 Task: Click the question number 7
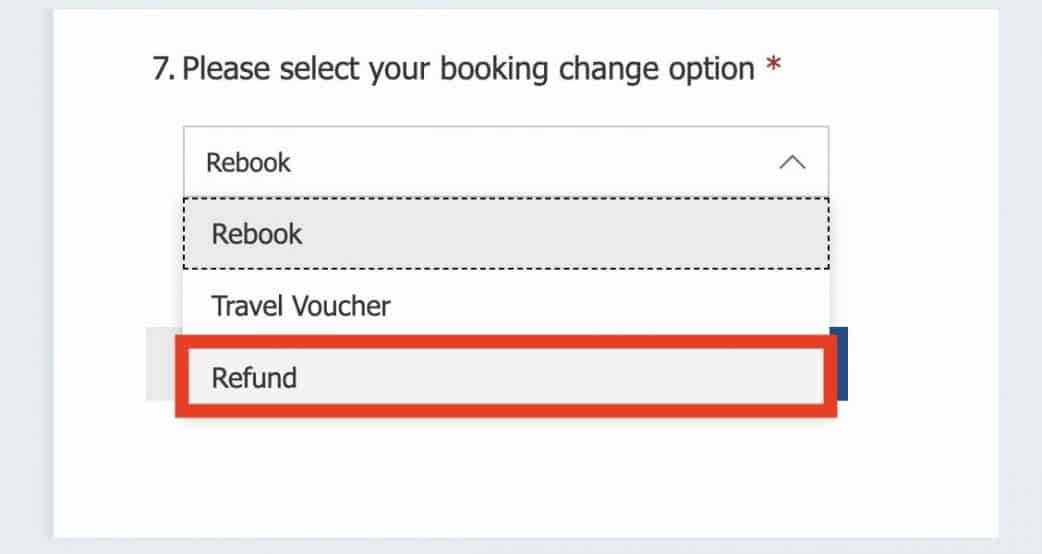pyautogui.click(x=164, y=70)
